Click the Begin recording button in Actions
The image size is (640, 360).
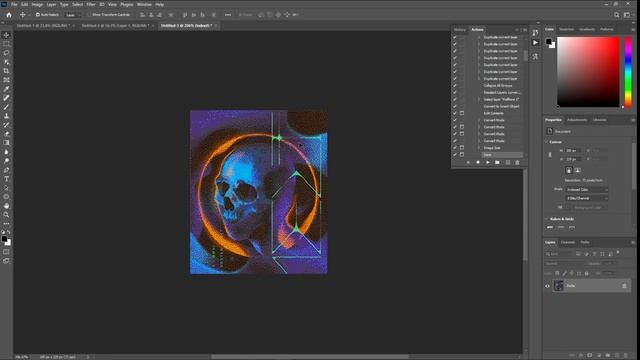click(478, 162)
